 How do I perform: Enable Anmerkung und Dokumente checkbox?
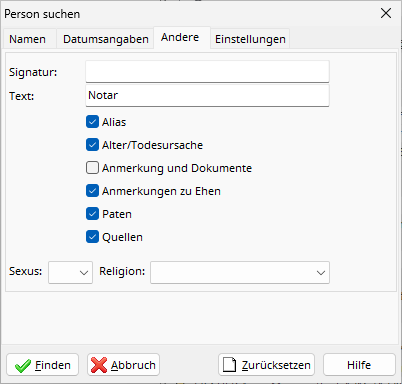pos(92,168)
